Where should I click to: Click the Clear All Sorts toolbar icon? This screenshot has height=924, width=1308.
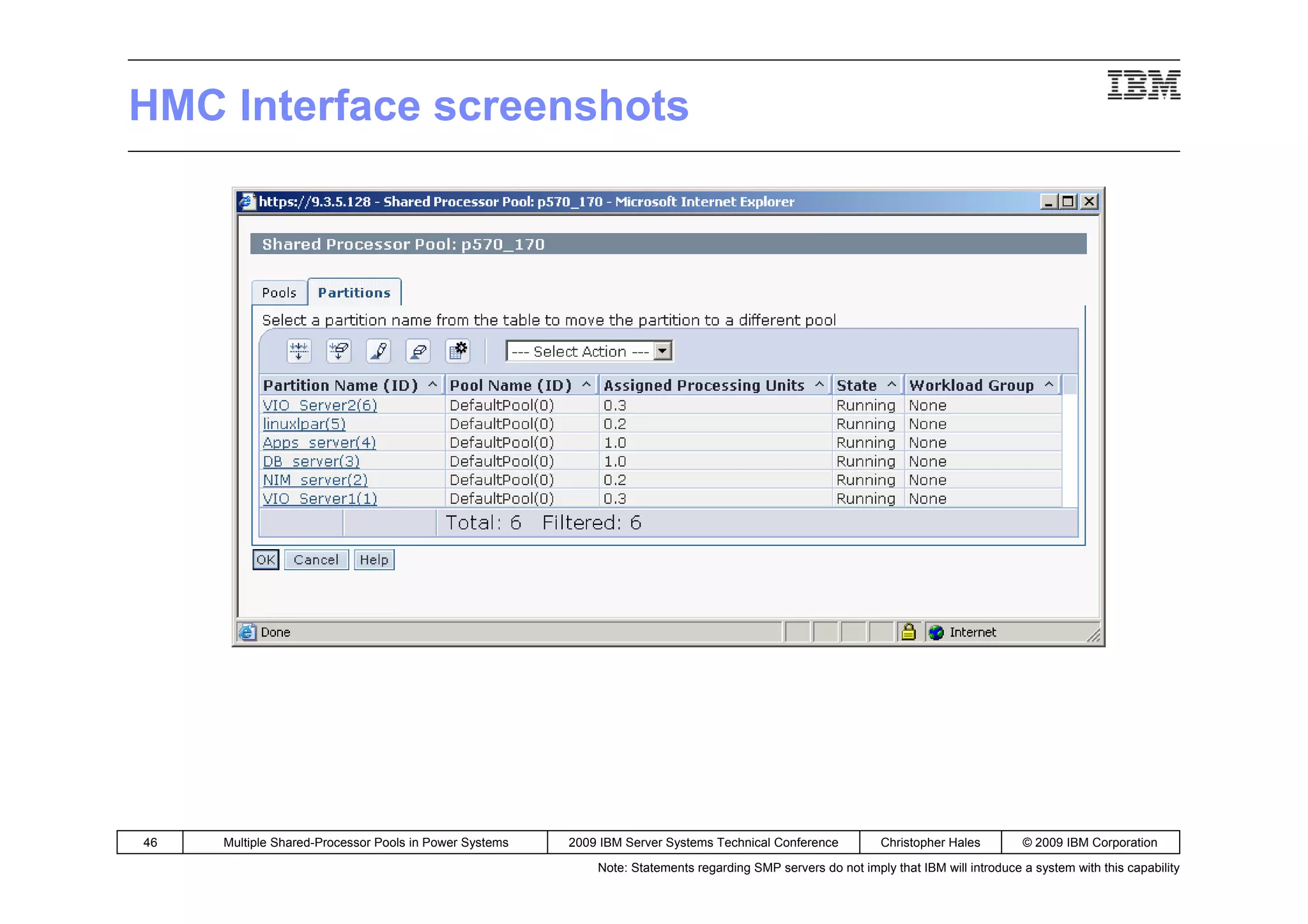pos(418,351)
